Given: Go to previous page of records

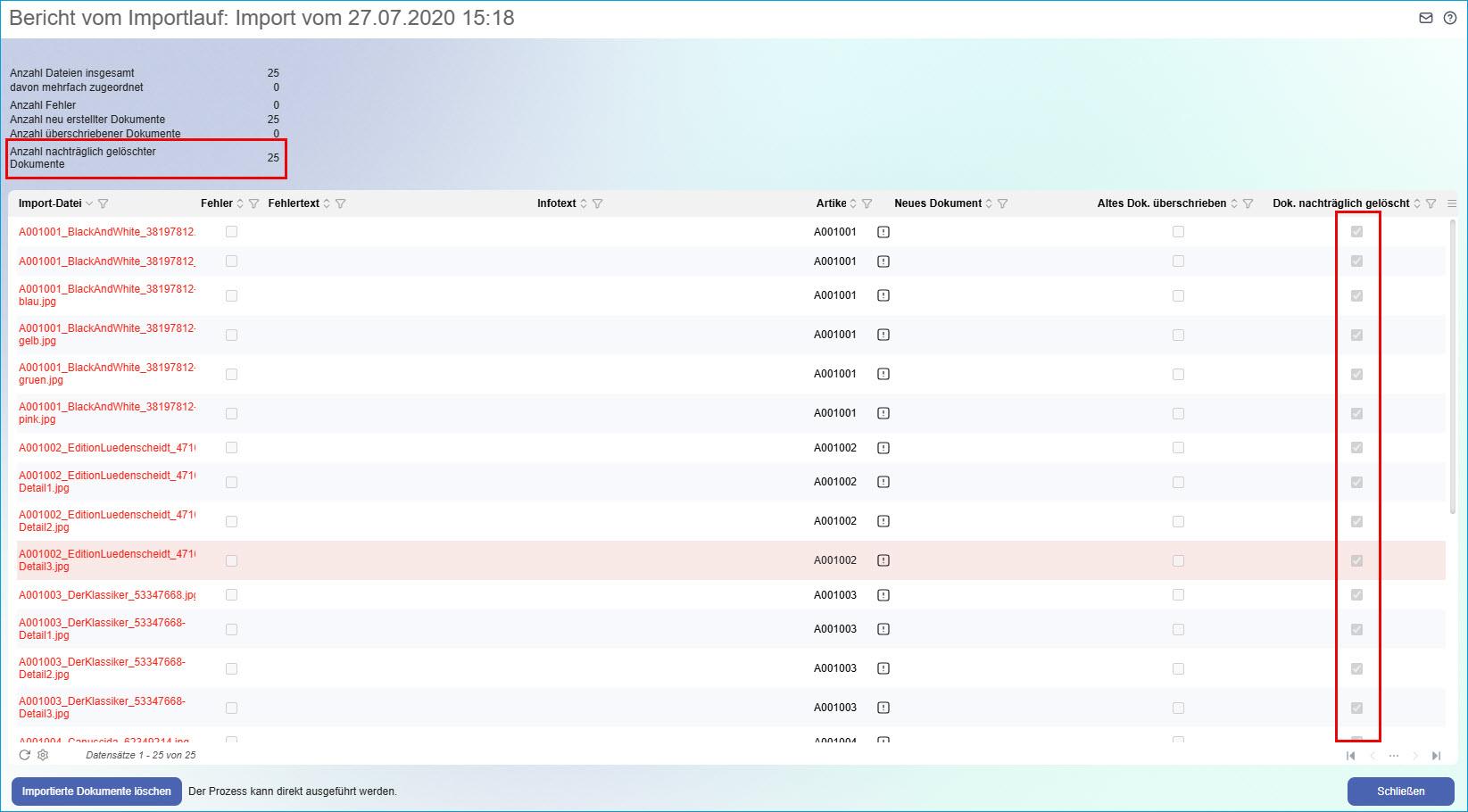Looking at the screenshot, I should pos(1373,756).
